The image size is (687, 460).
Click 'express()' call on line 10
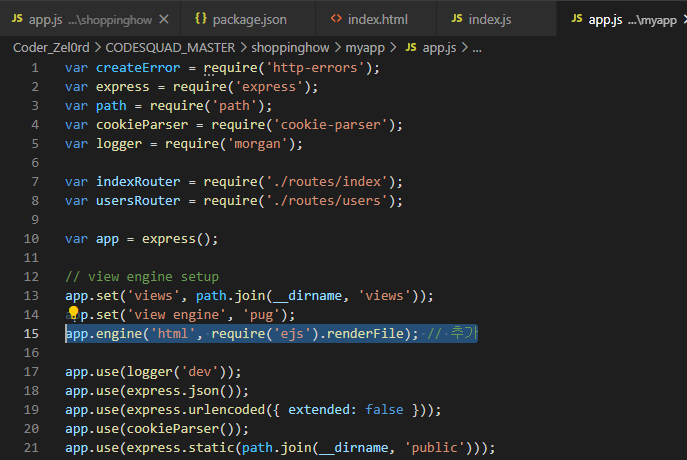(x=177, y=239)
